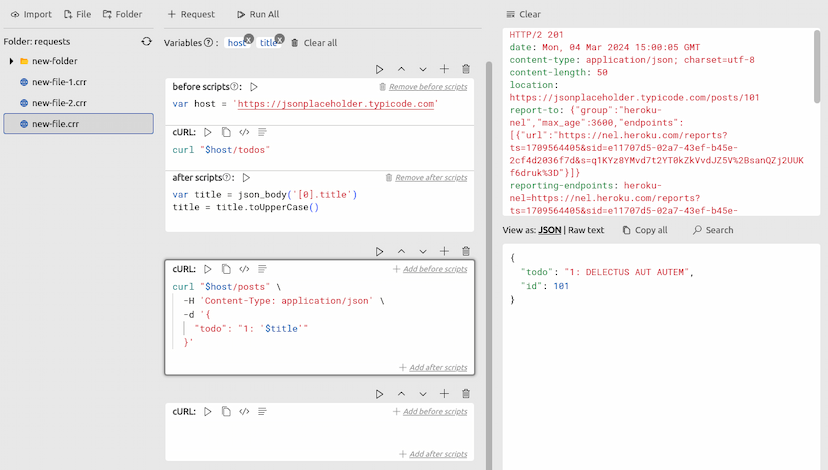The image size is (828, 470).
Task: Add a new Request
Action: pos(191,14)
